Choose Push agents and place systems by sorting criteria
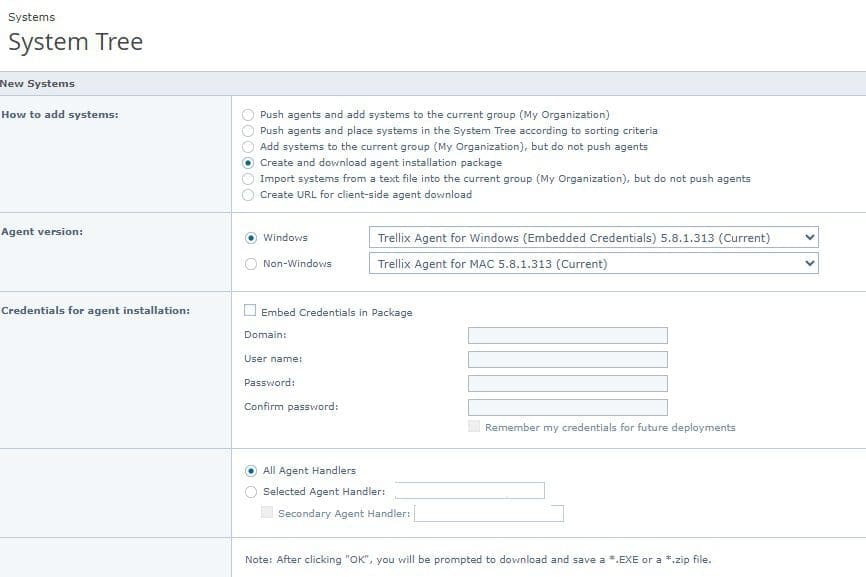The width and height of the screenshot is (866, 577). pos(248,131)
